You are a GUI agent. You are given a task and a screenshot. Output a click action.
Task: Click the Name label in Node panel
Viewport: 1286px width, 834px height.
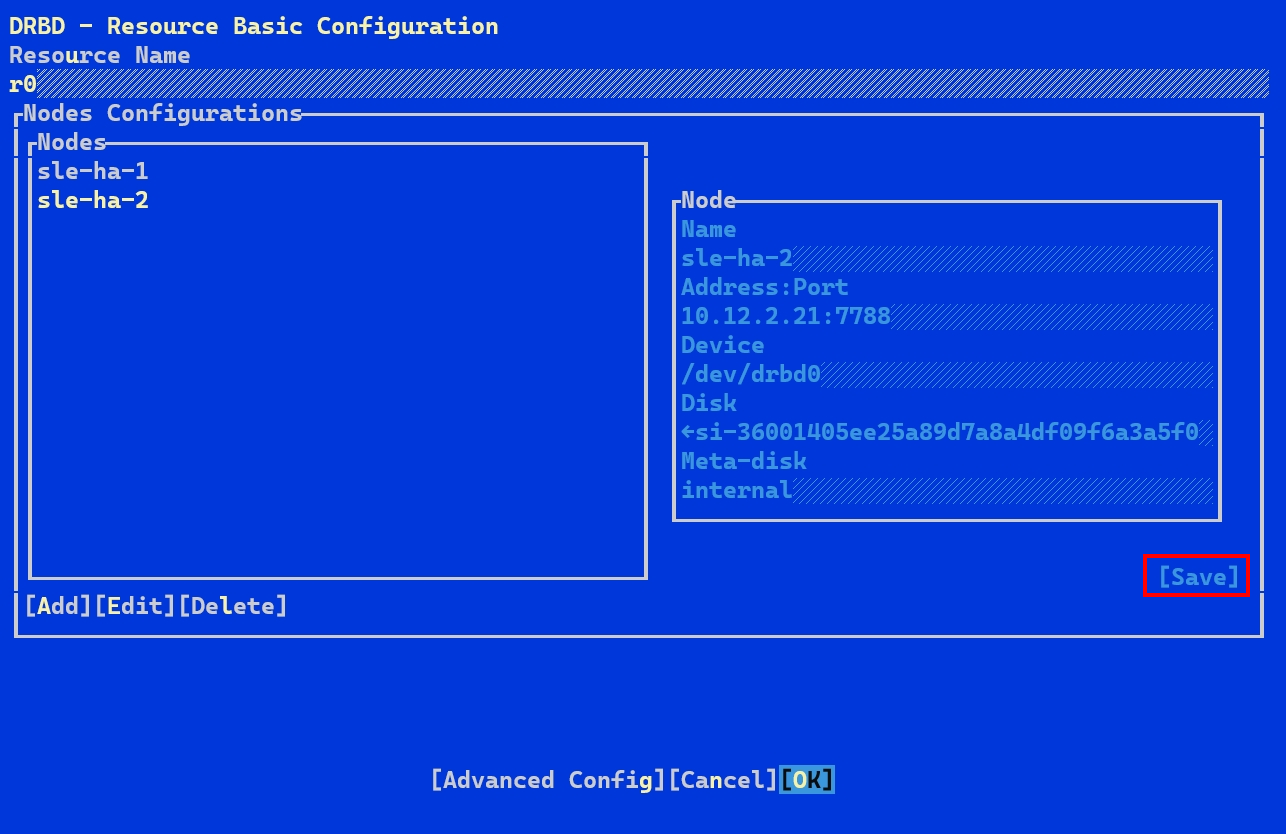pyautogui.click(x=709, y=230)
